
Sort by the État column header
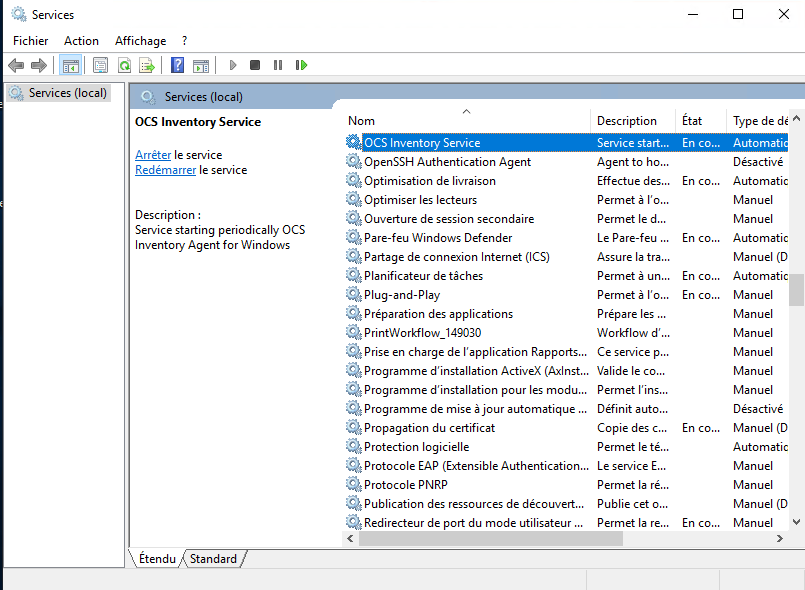tap(701, 121)
